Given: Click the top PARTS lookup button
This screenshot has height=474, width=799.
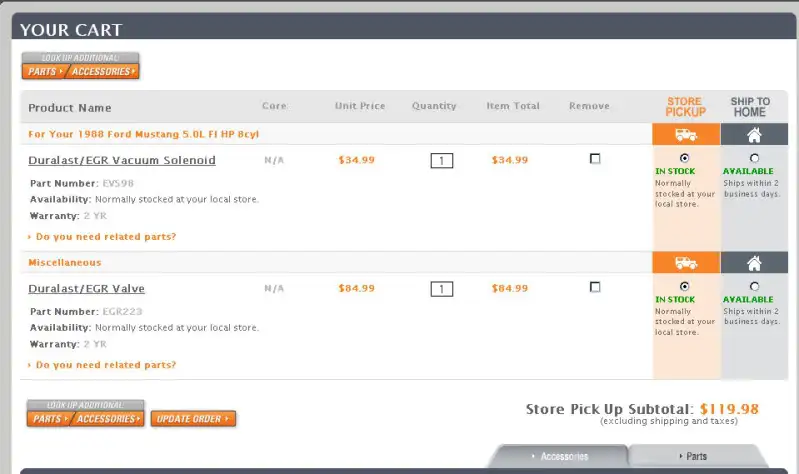Looking at the screenshot, I should [43, 71].
